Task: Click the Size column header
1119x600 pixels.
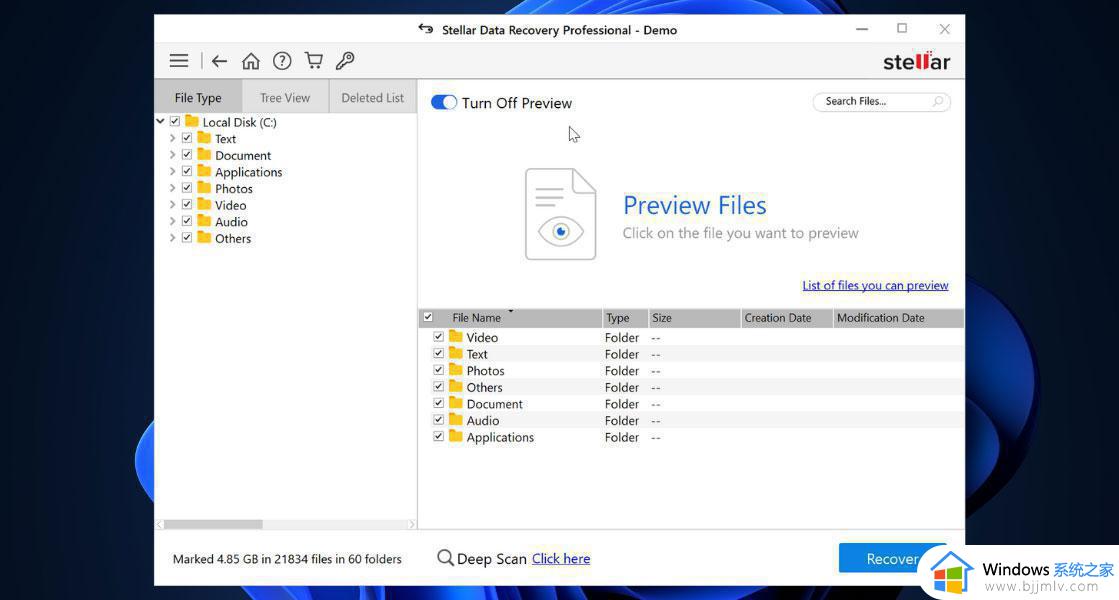Action: tap(694, 318)
